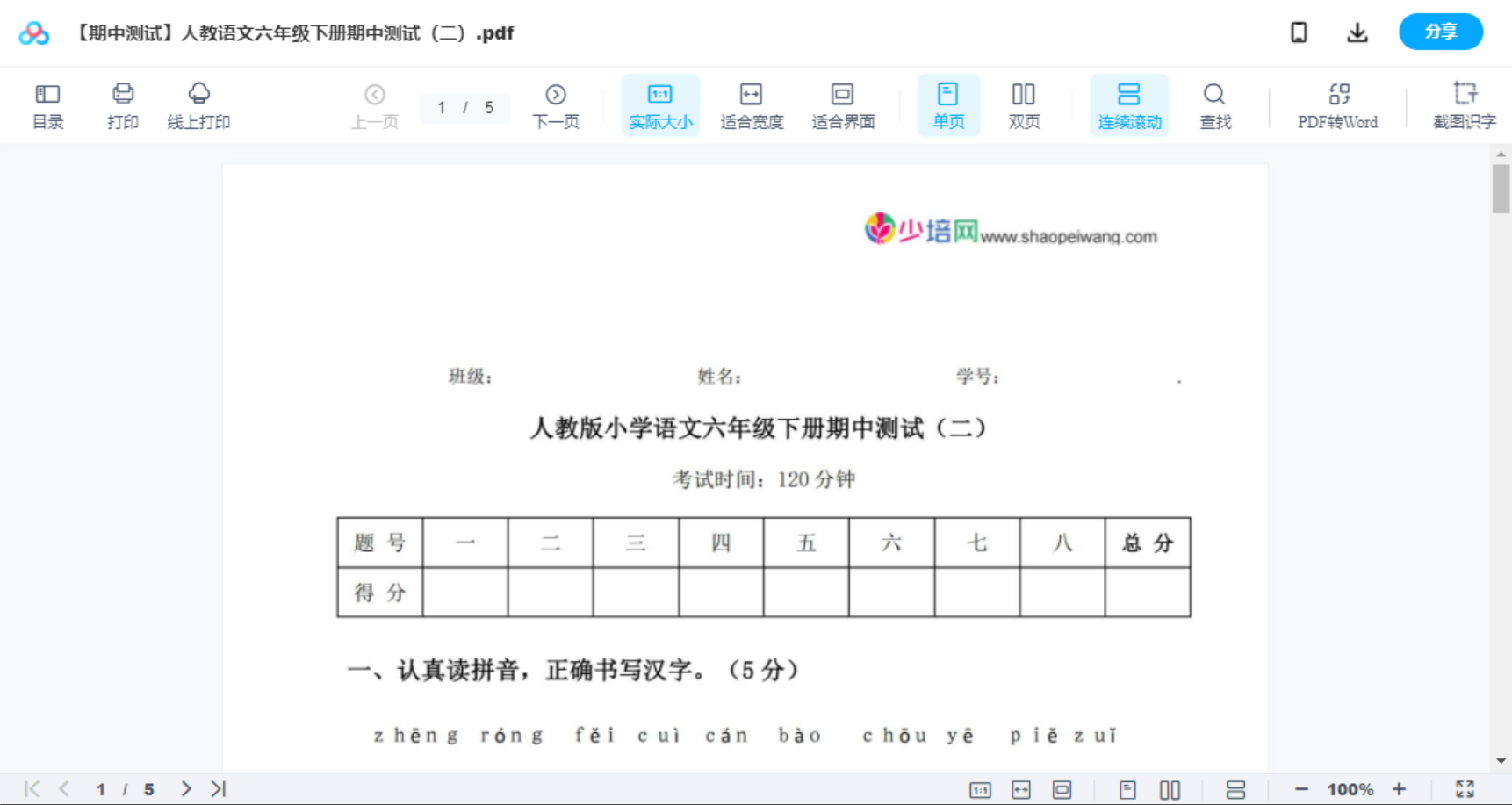The image size is (1512, 805).
Task: Click the mobile device icon near 分享
Action: pos(1298,32)
